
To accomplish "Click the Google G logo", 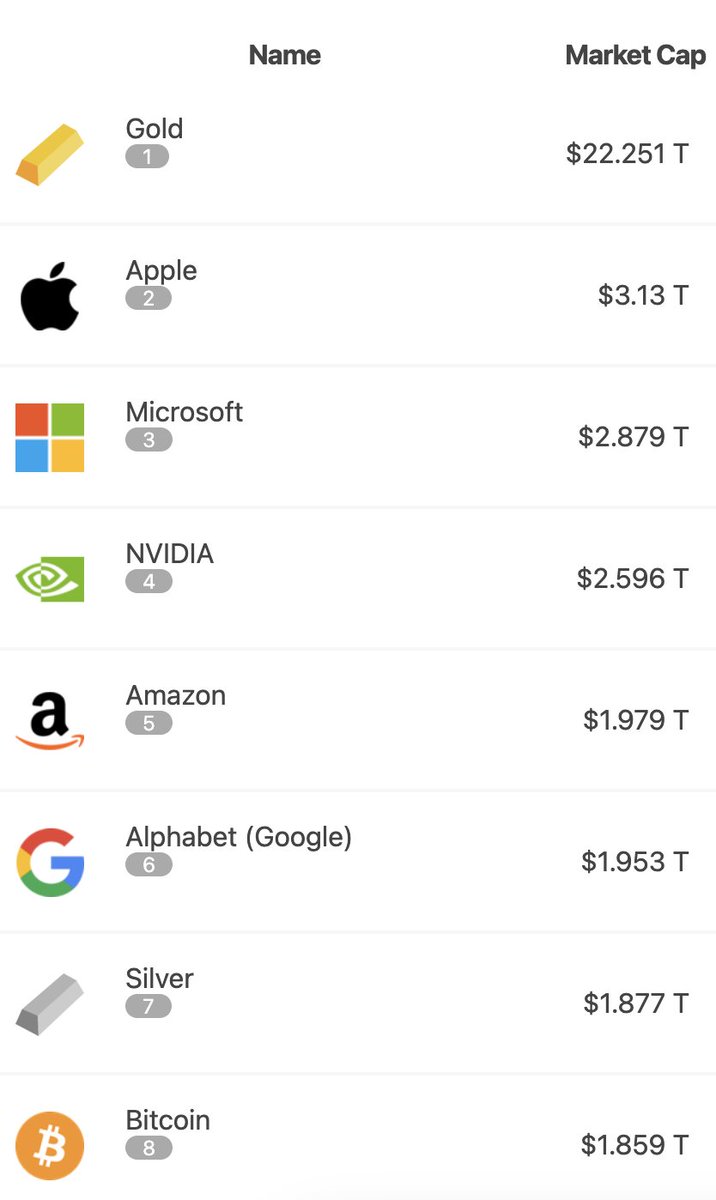I will [x=50, y=862].
